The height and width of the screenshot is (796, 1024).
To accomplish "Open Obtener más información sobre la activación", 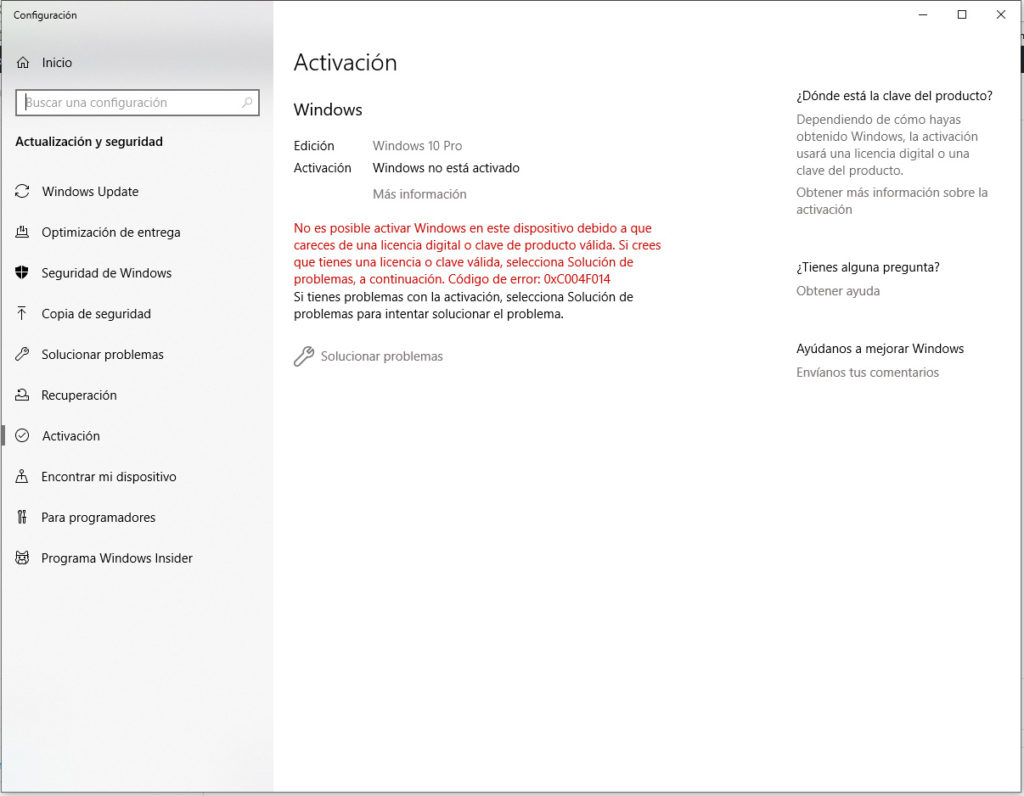I will coord(891,200).
